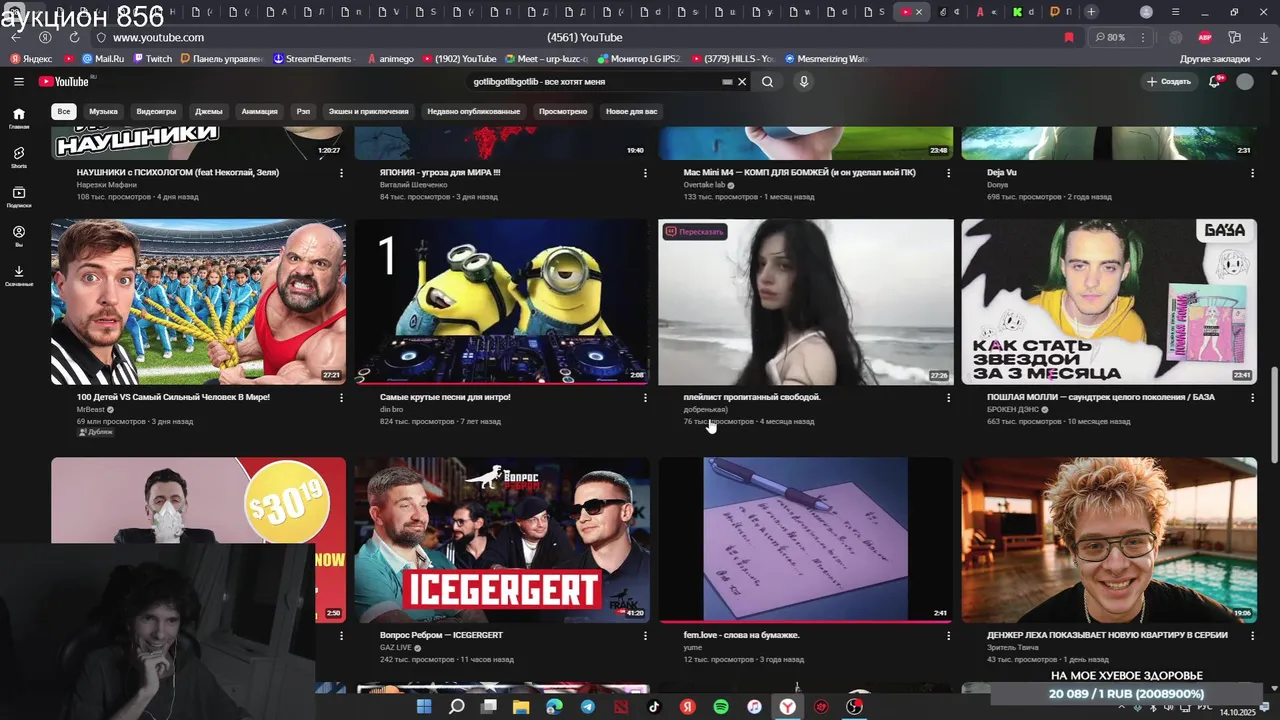This screenshot has height=720, width=1280.
Task: Open the YouTube guide hamburger menu
Action: (19, 81)
